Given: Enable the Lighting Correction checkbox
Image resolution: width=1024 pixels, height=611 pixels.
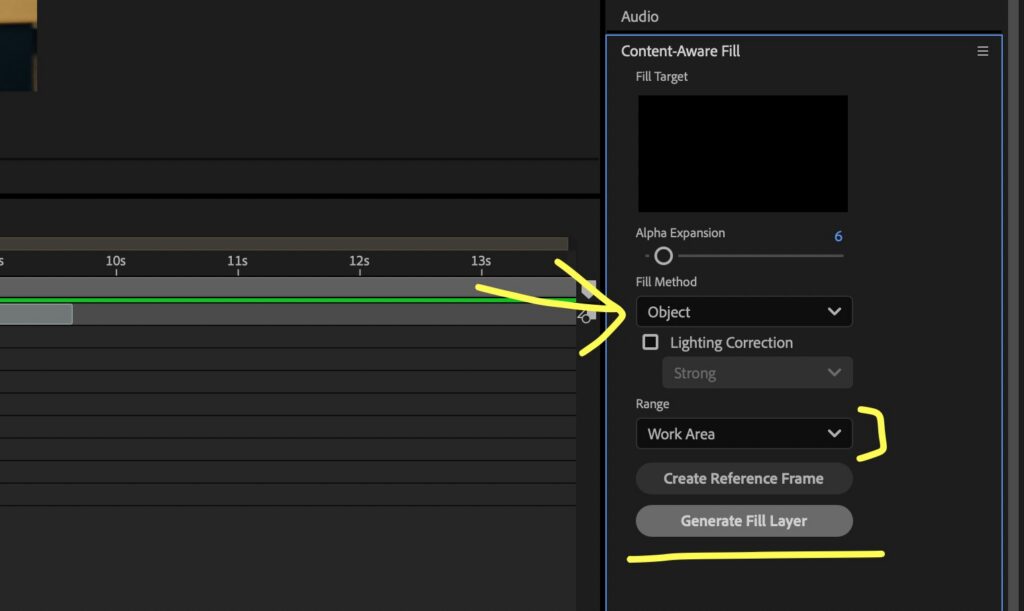Looking at the screenshot, I should 649,342.
